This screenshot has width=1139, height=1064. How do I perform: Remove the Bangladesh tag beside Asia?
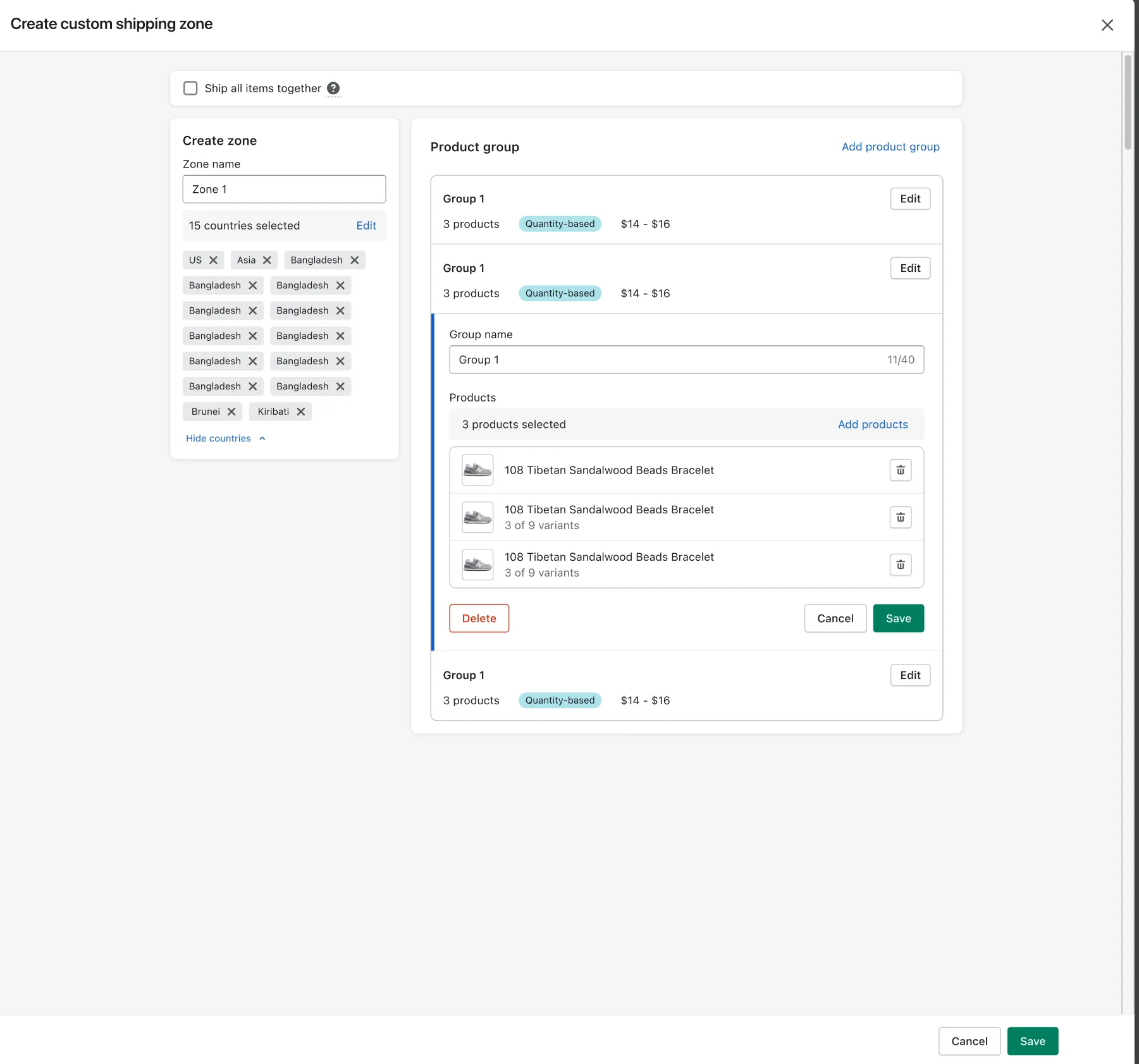pos(354,260)
